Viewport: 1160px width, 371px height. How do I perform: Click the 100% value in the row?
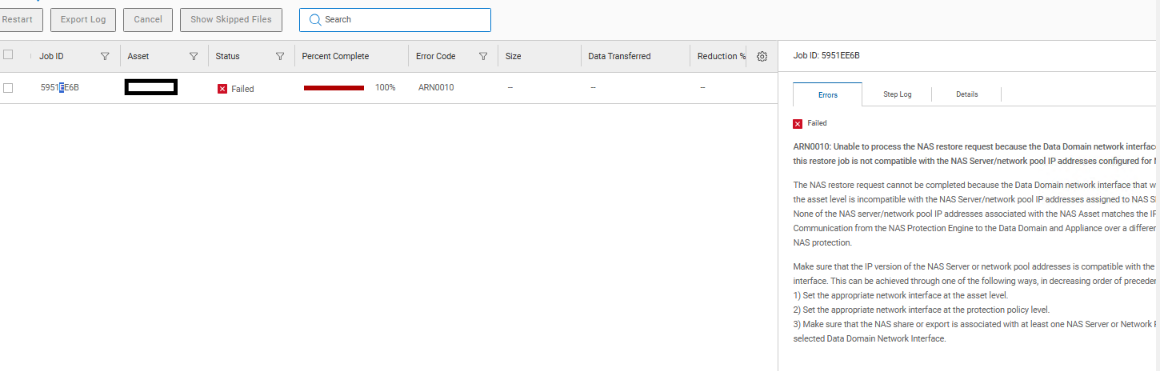point(385,87)
